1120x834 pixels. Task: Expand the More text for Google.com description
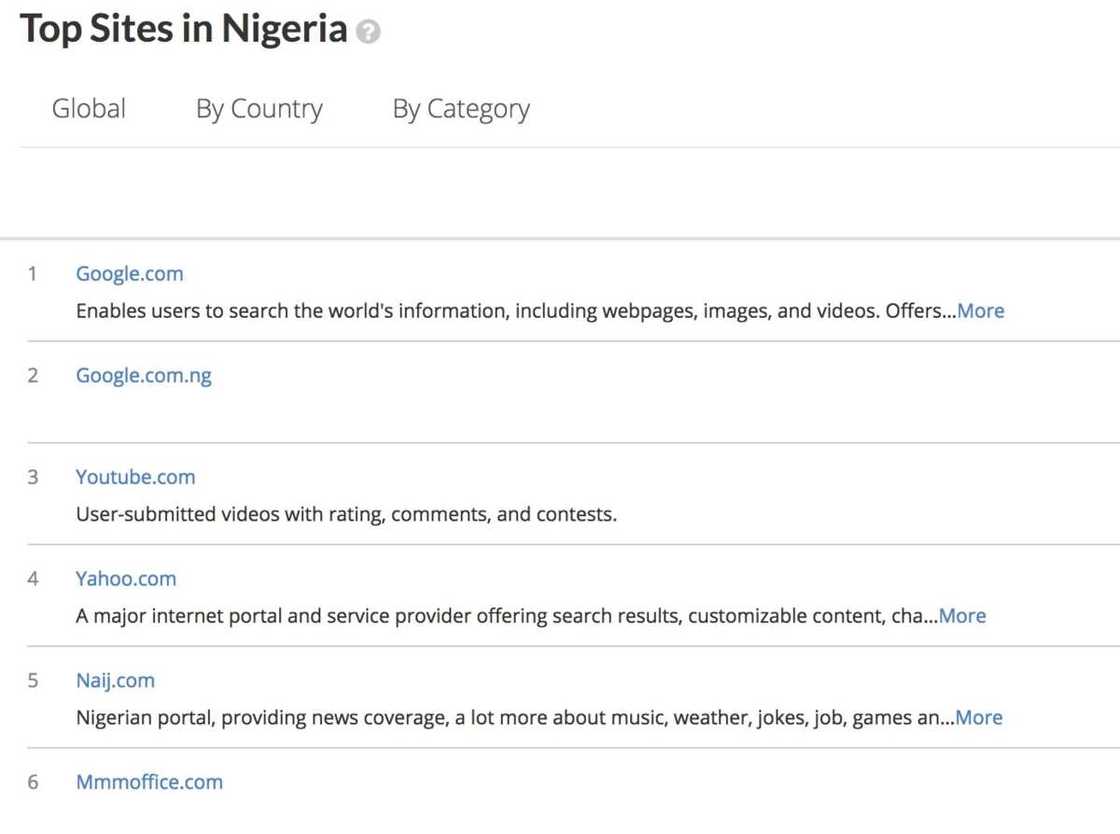click(981, 310)
